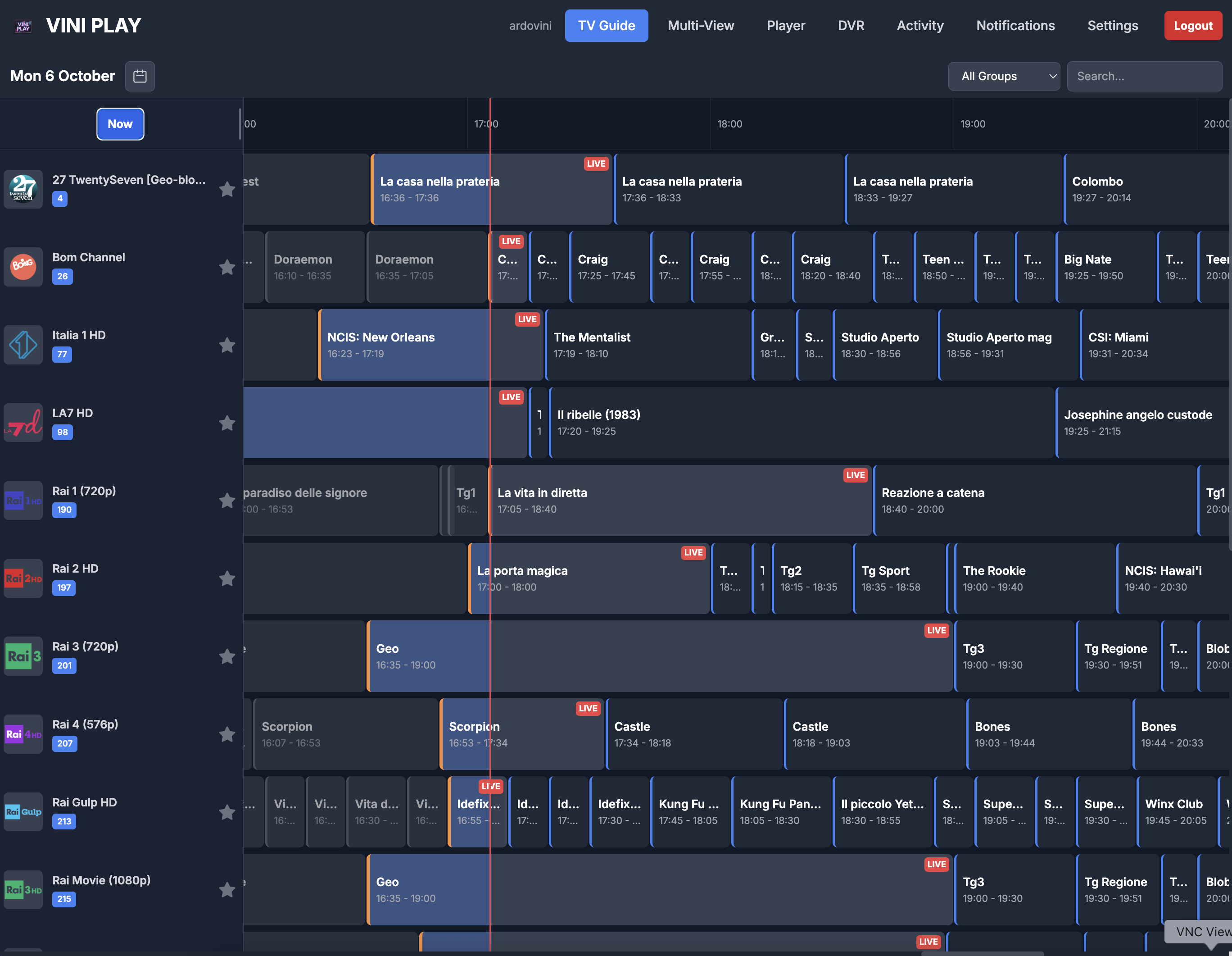This screenshot has height=956, width=1232.
Task: Expand the All Groups dropdown
Action: (x=1004, y=76)
